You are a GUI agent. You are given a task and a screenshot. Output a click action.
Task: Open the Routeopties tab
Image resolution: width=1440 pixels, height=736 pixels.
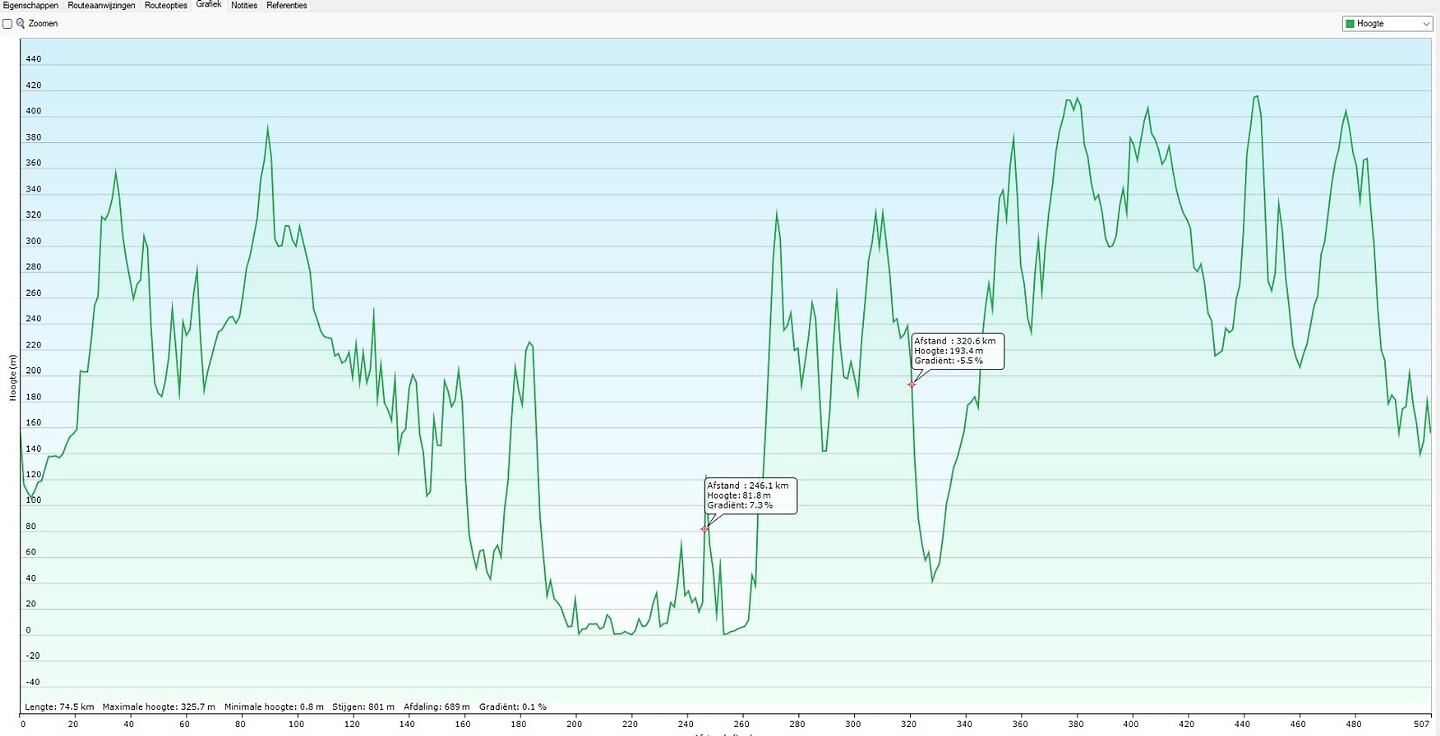[x=166, y=5]
